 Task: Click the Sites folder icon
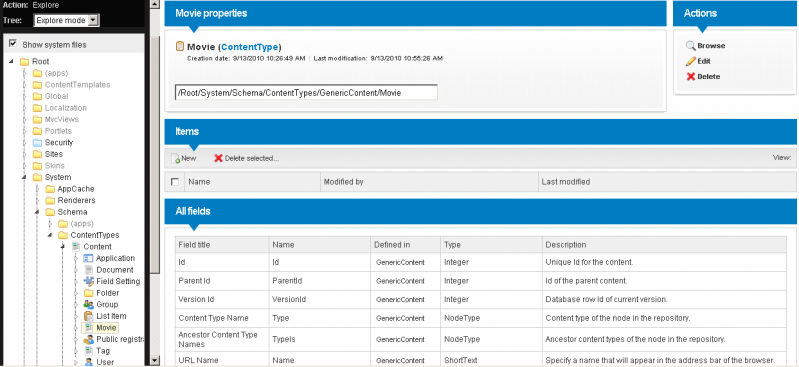coord(37,154)
